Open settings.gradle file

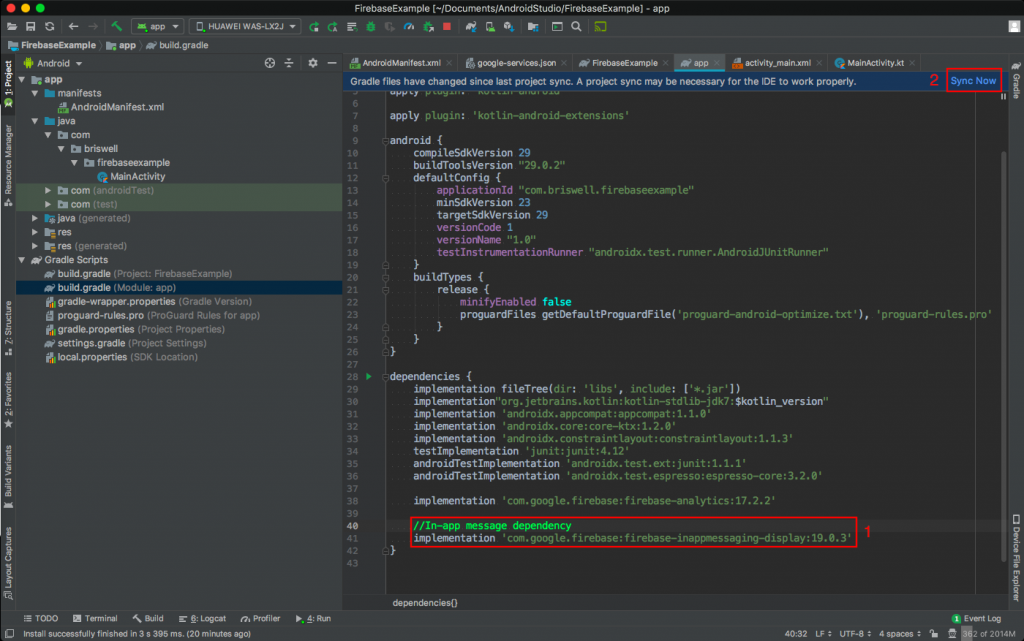[x=131, y=343]
